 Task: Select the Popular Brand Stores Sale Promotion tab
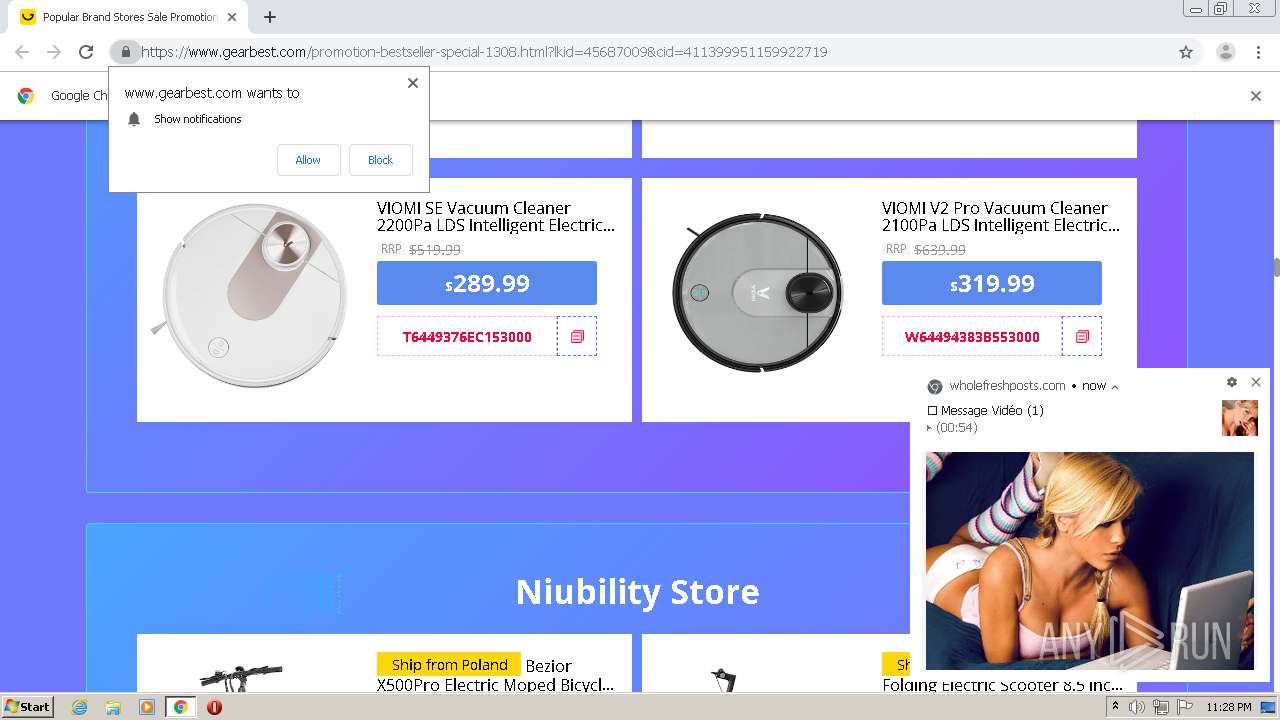(130, 17)
